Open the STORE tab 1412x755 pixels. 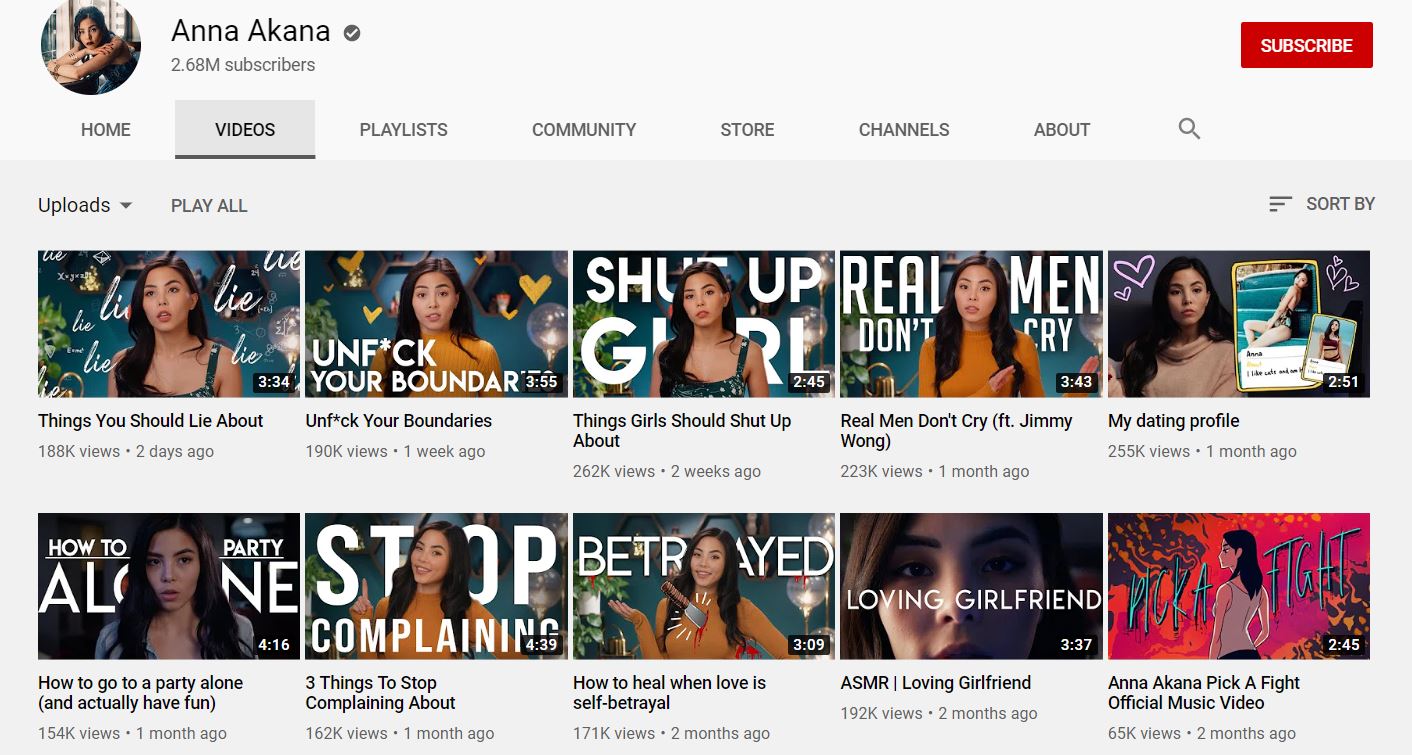tap(747, 130)
